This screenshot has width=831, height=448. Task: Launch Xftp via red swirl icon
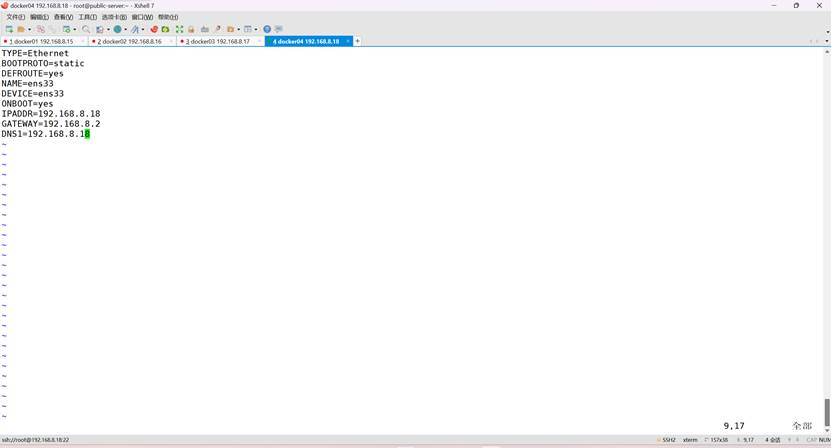[154, 29]
